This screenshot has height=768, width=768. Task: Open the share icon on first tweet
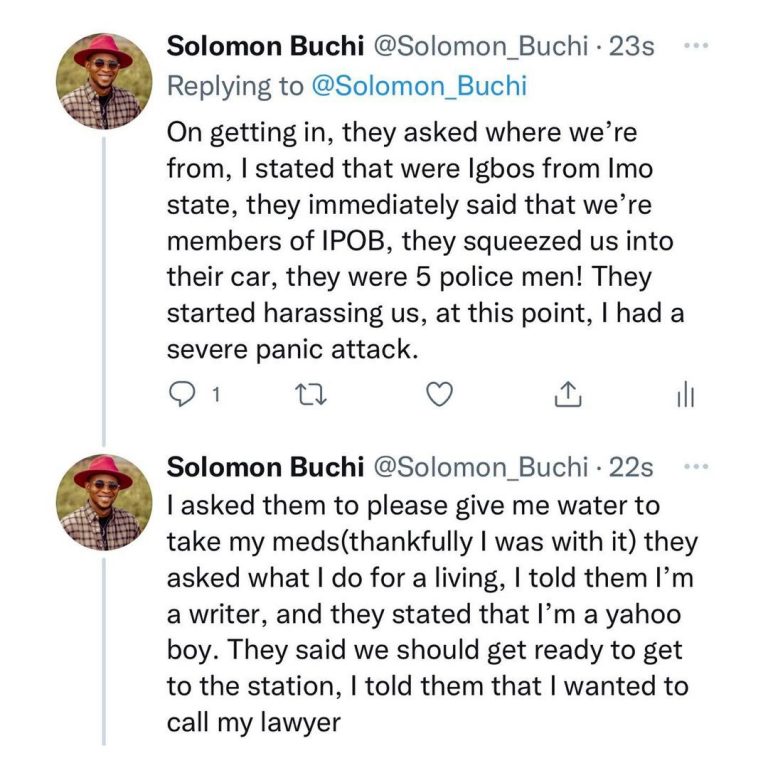pyautogui.click(x=568, y=396)
